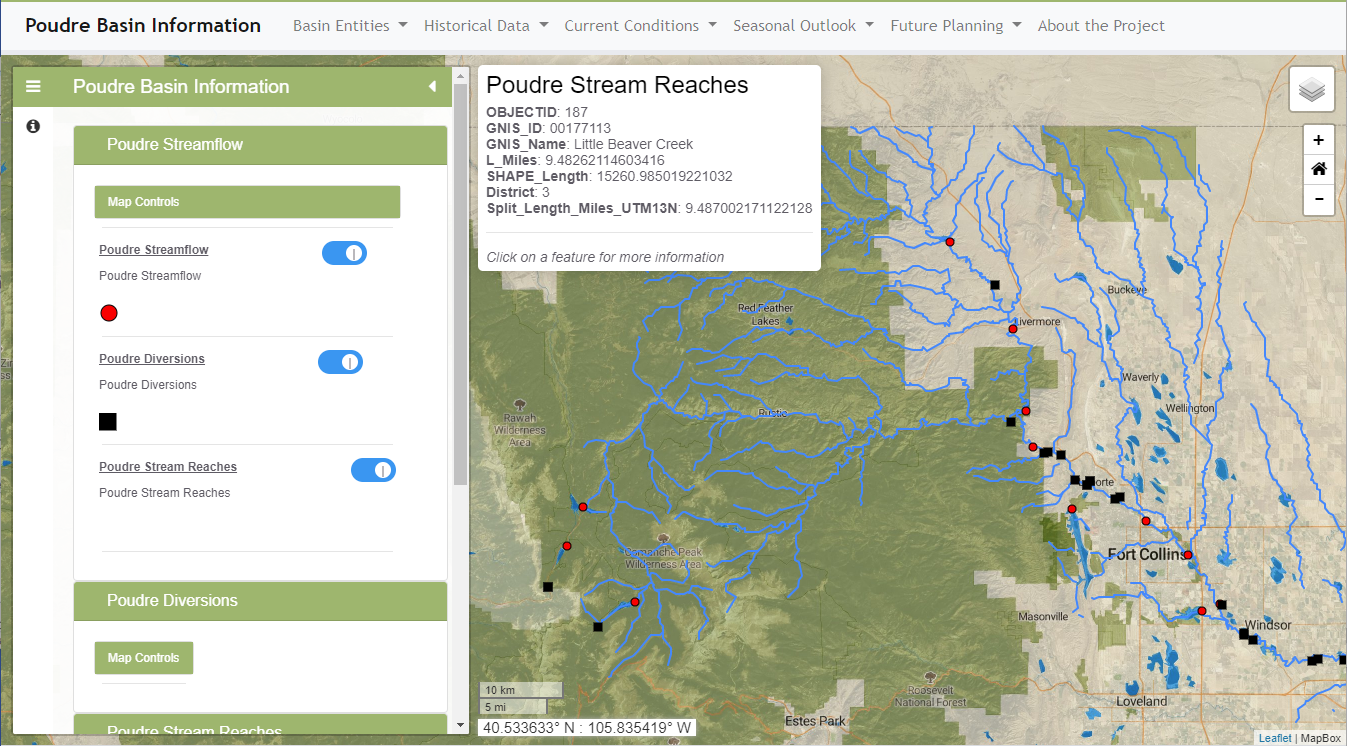Click the info icon in the sidebar
The image size is (1347, 746).
click(33, 126)
